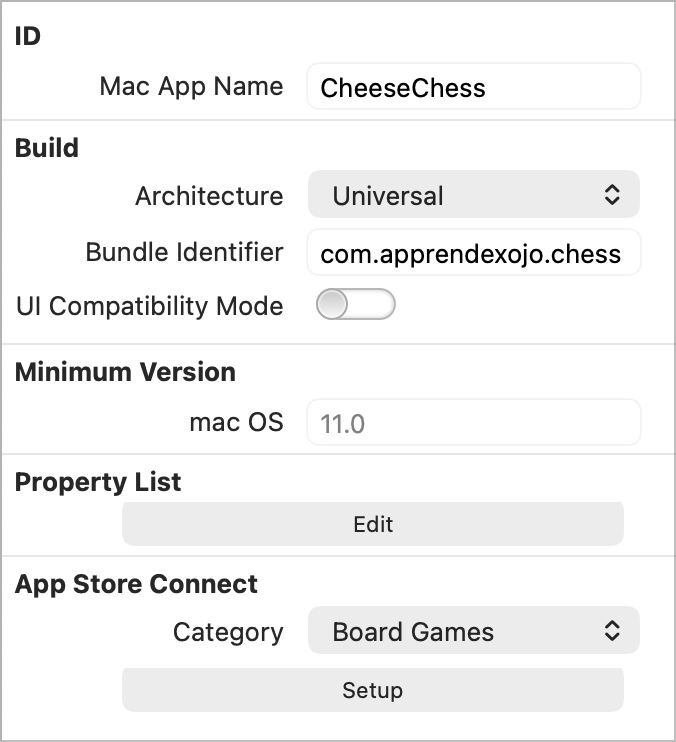Screen dimensions: 676x742
Task: Click the Category label text
Action: coord(228,632)
